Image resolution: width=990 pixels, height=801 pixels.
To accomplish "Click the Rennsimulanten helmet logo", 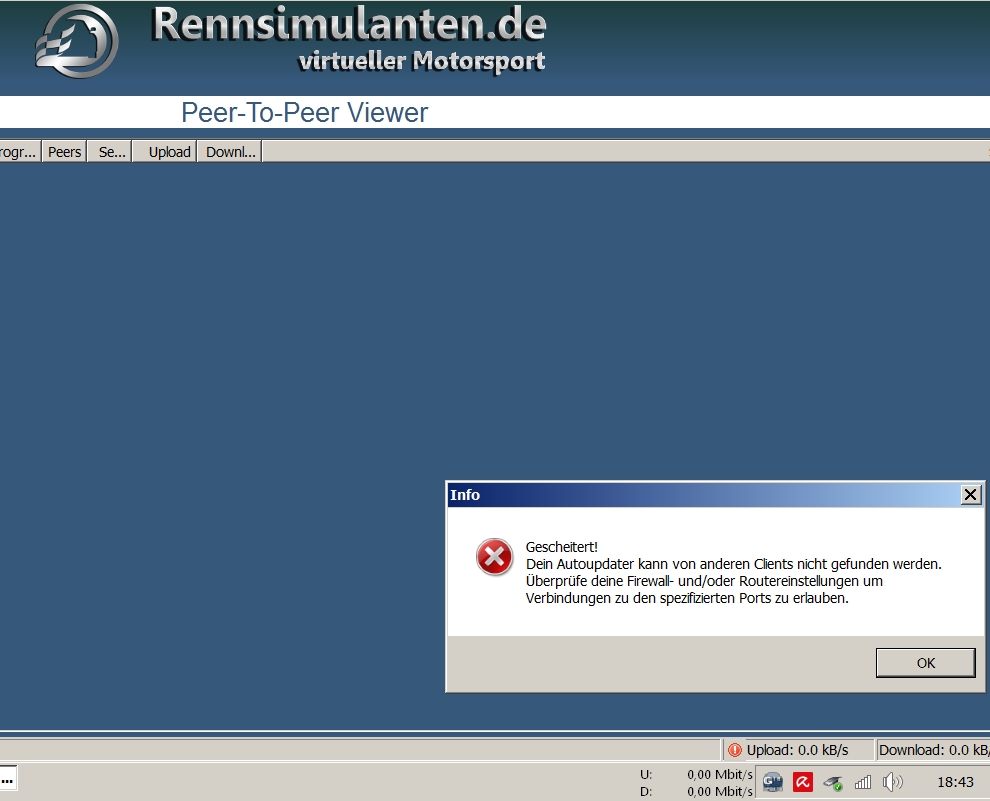I will [x=77, y=40].
